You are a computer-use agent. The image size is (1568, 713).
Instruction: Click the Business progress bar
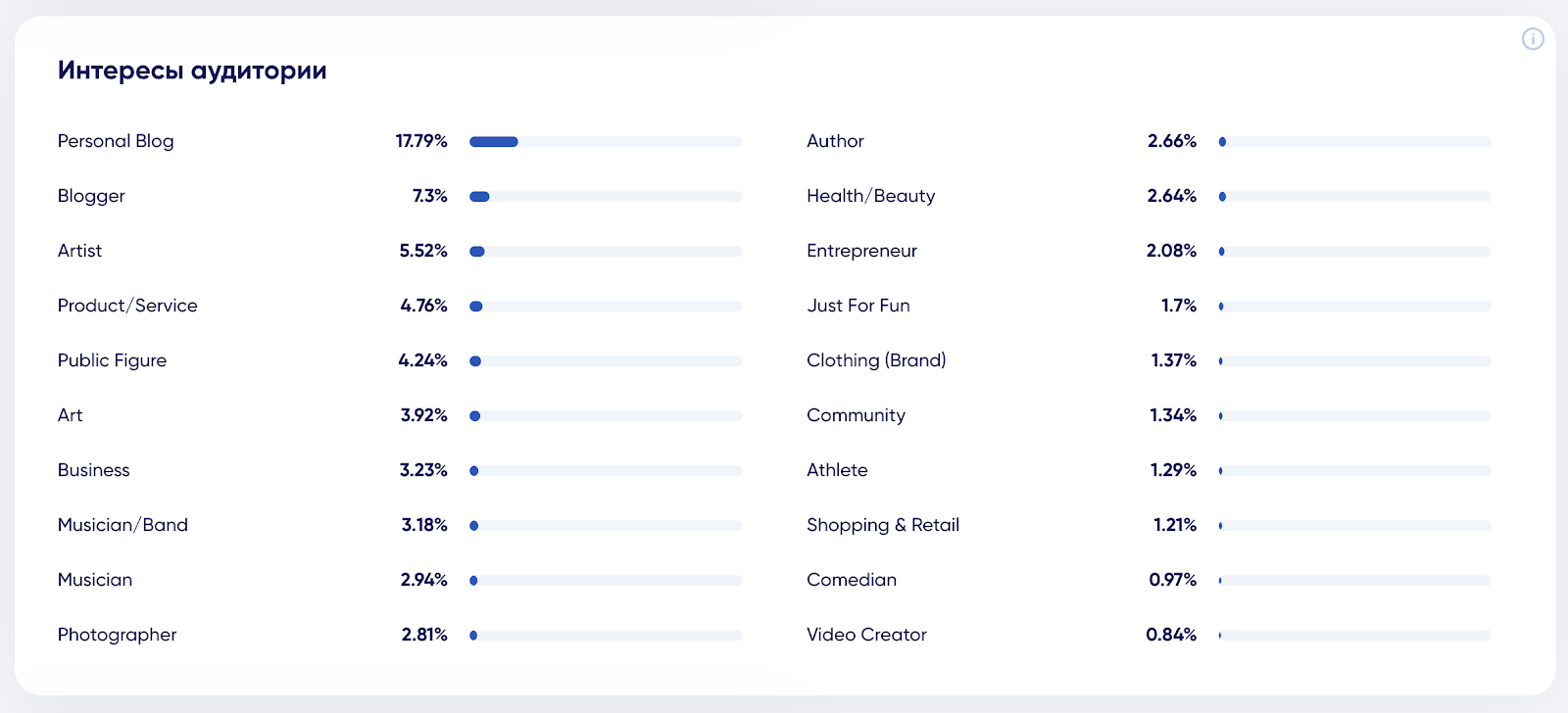606,471
